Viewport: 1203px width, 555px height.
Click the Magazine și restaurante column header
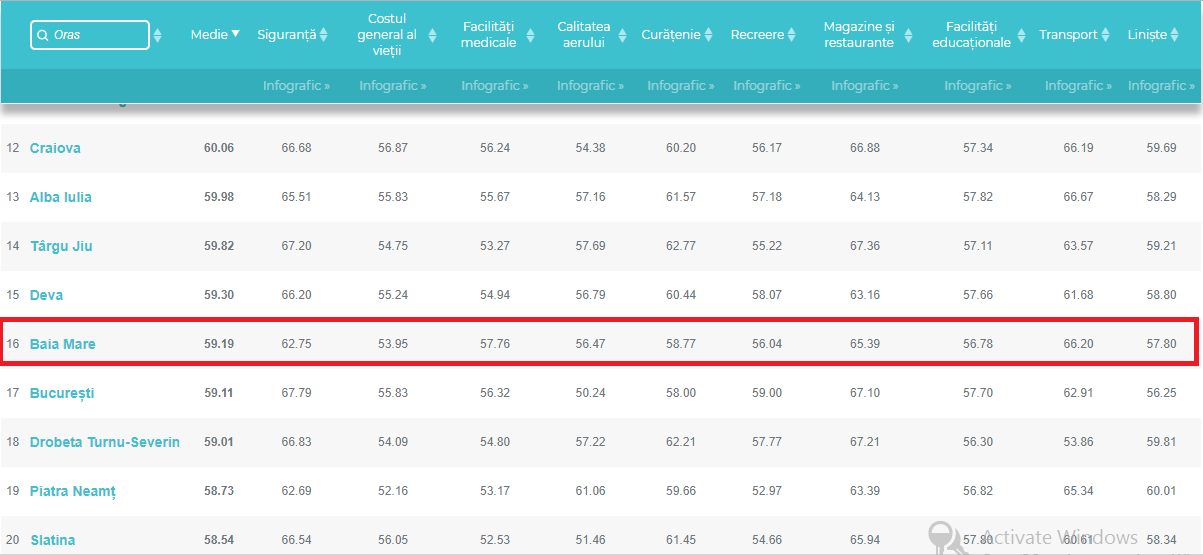858,35
